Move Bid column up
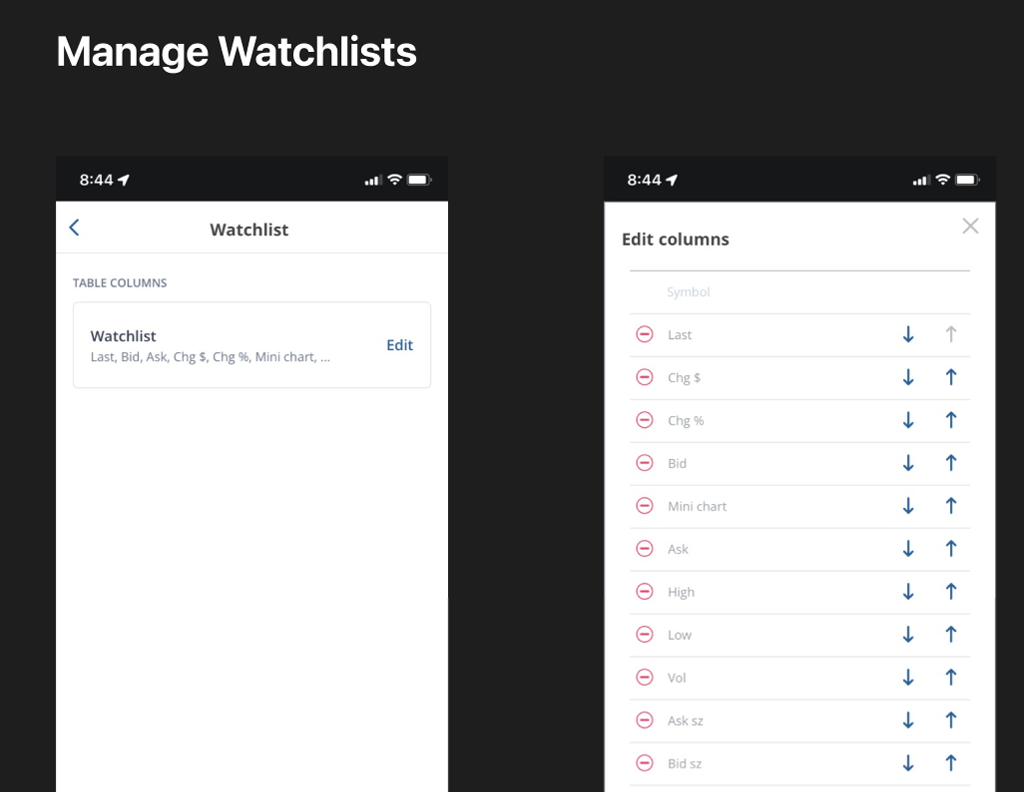This screenshot has height=792, width=1024. tap(951, 463)
